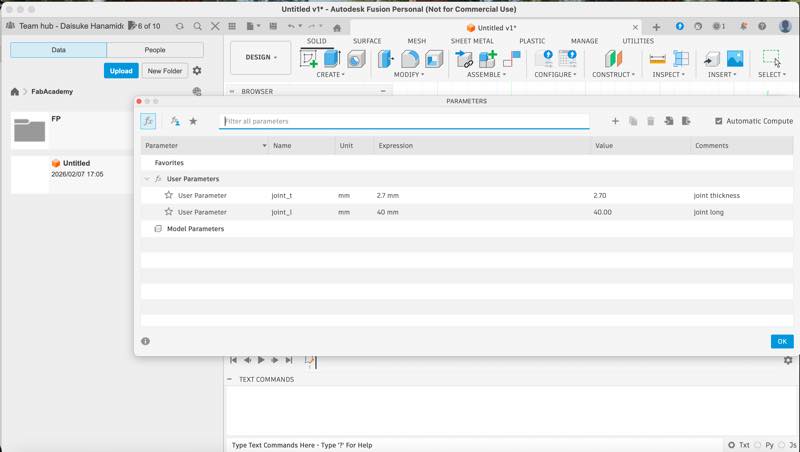Open the INSERT dropdown menu
Viewport: 800px width, 452px height.
(x=722, y=74)
